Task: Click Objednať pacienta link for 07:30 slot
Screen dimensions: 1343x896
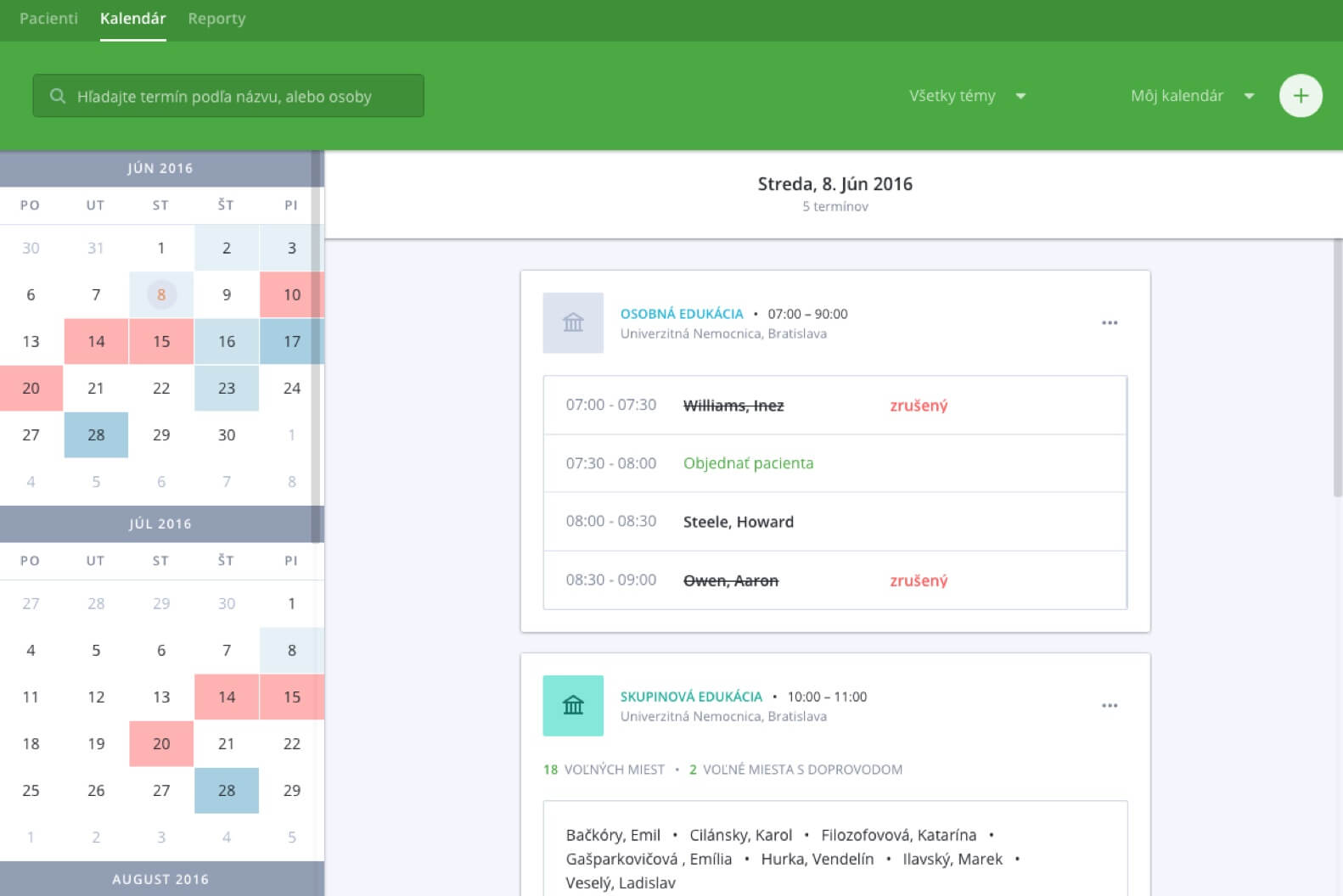Action: (x=748, y=463)
